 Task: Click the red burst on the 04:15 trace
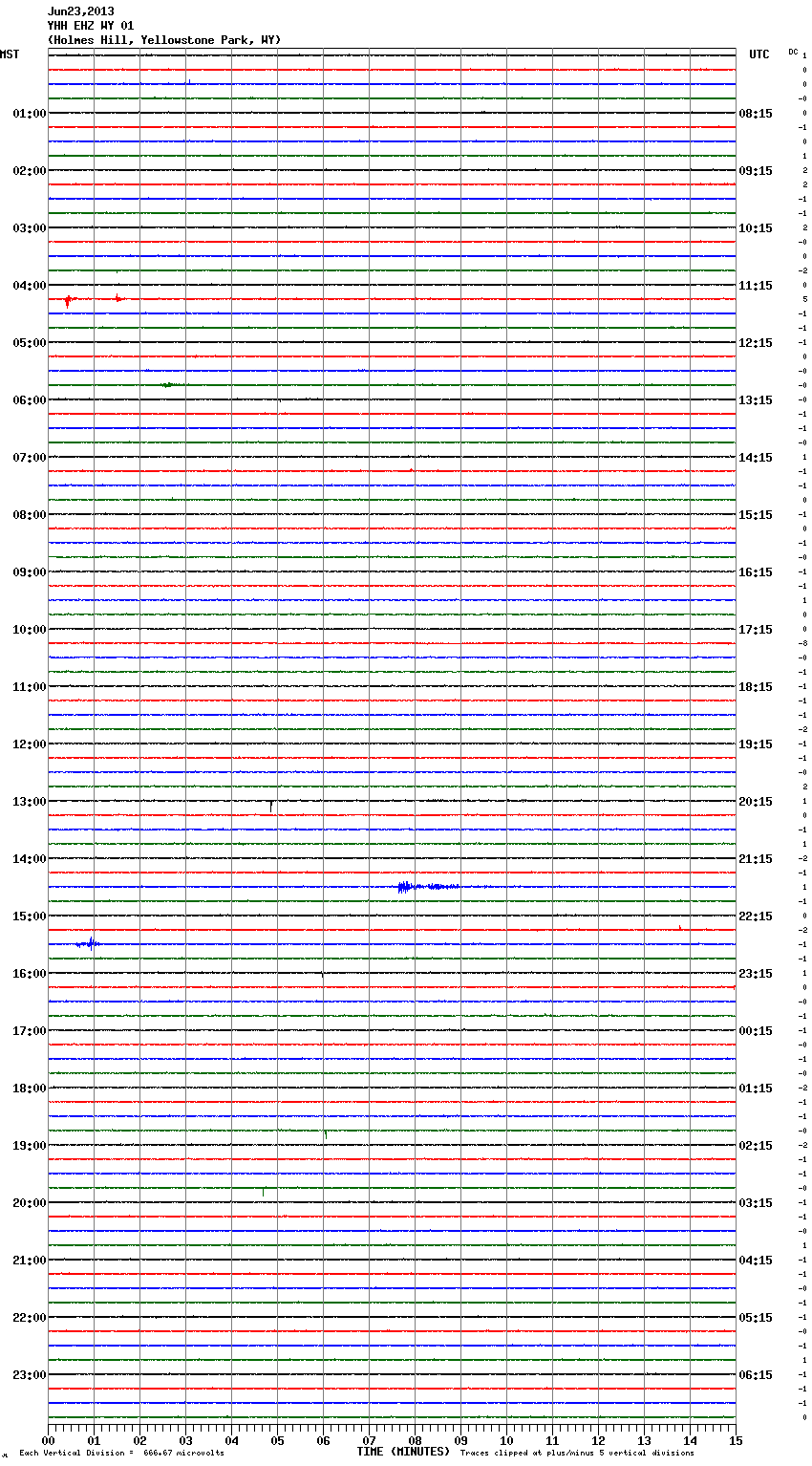(68, 300)
